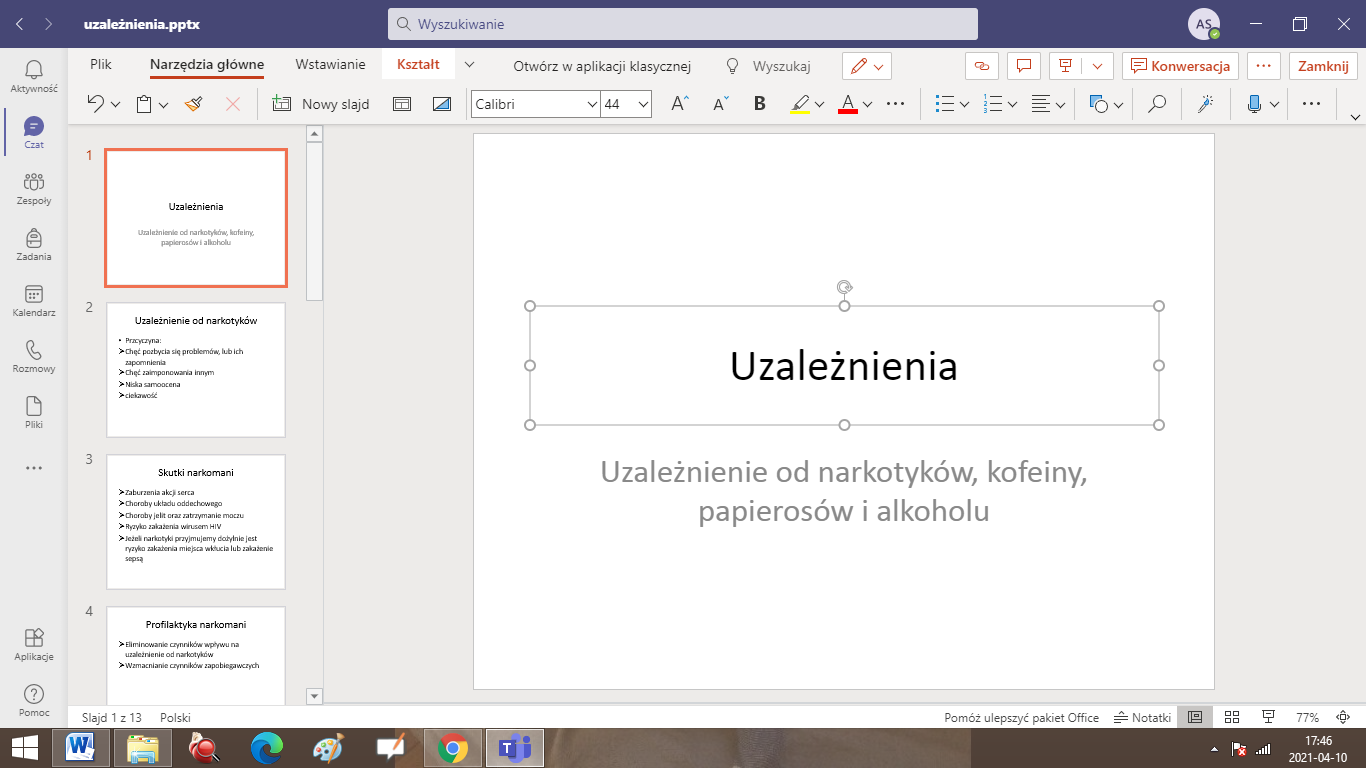Open Kalendarz in Teams sidebar
Viewport: 1366px width, 768px height.
34,300
